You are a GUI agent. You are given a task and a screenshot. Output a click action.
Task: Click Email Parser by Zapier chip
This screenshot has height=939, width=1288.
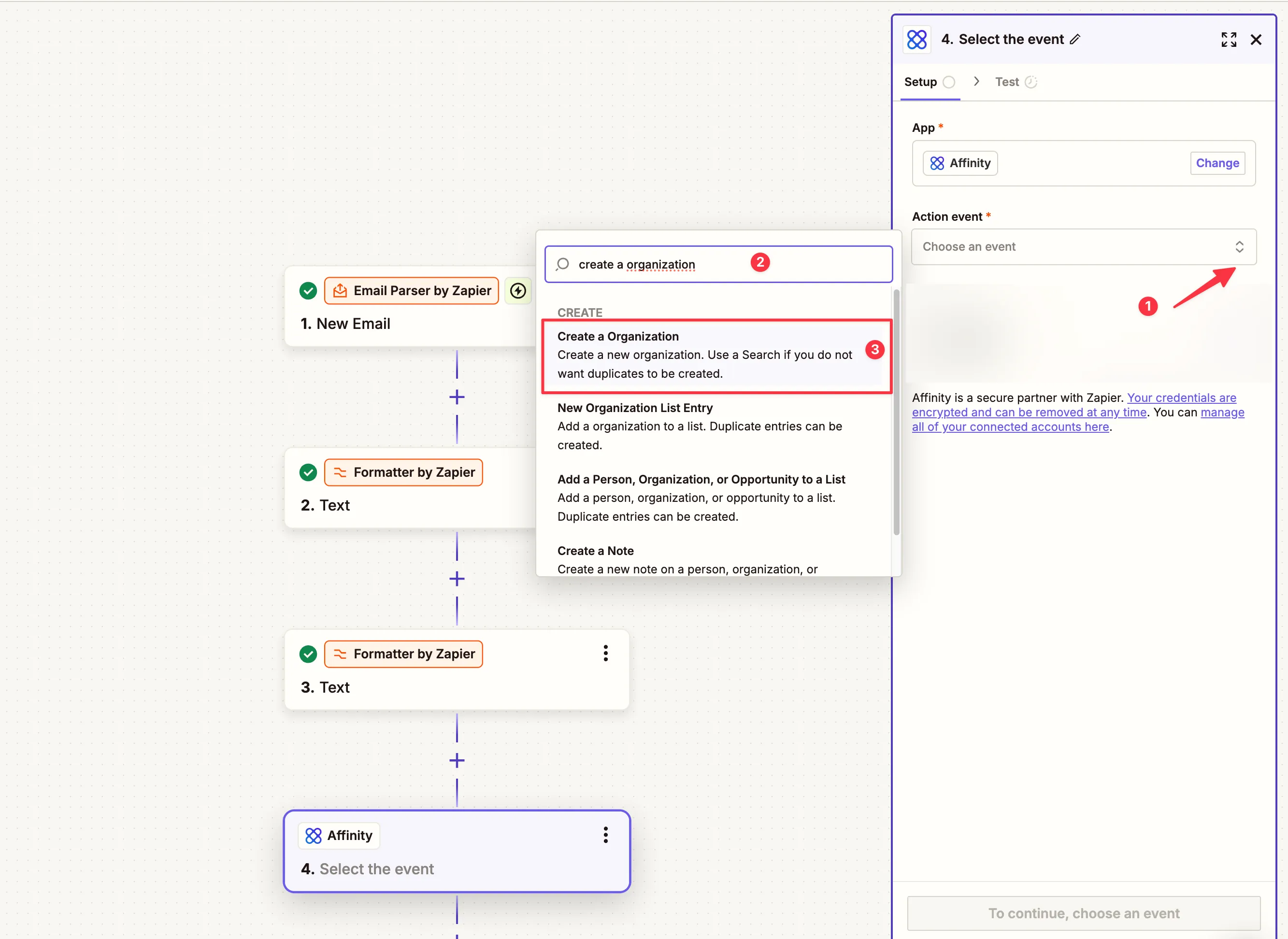[411, 291]
